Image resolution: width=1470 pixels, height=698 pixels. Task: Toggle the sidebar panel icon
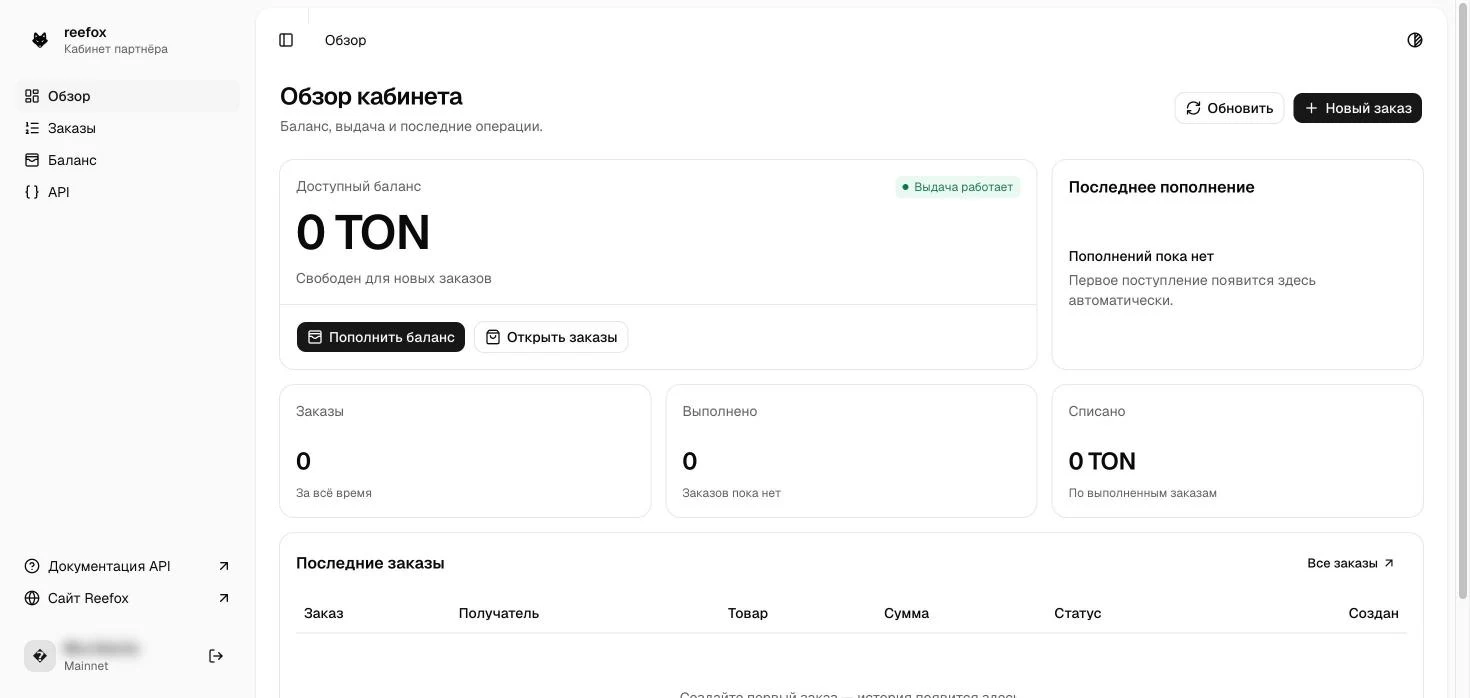[x=286, y=40]
